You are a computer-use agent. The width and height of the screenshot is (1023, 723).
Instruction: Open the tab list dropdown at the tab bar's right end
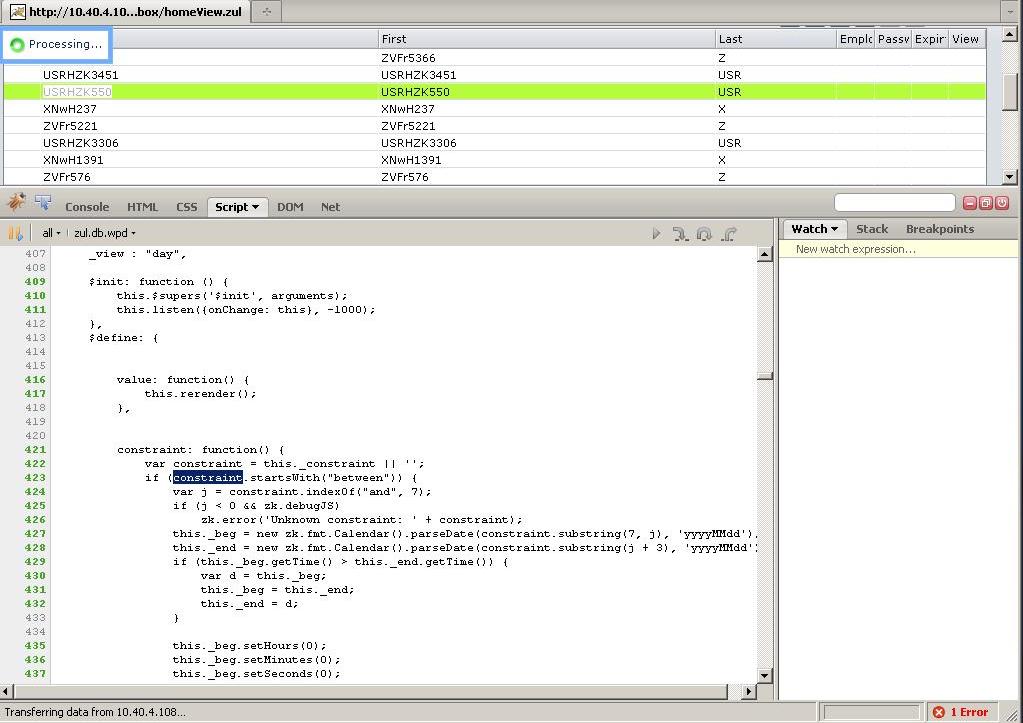(1010, 12)
